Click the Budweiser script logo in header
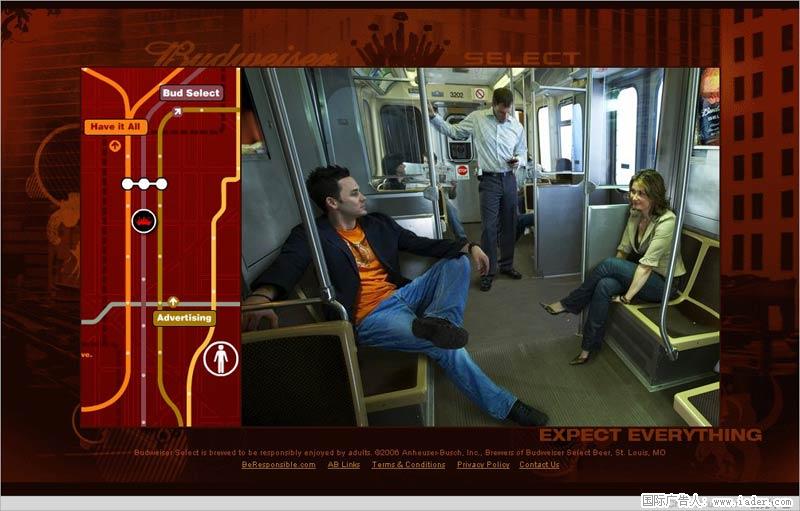The width and height of the screenshot is (800, 511). (x=241, y=54)
